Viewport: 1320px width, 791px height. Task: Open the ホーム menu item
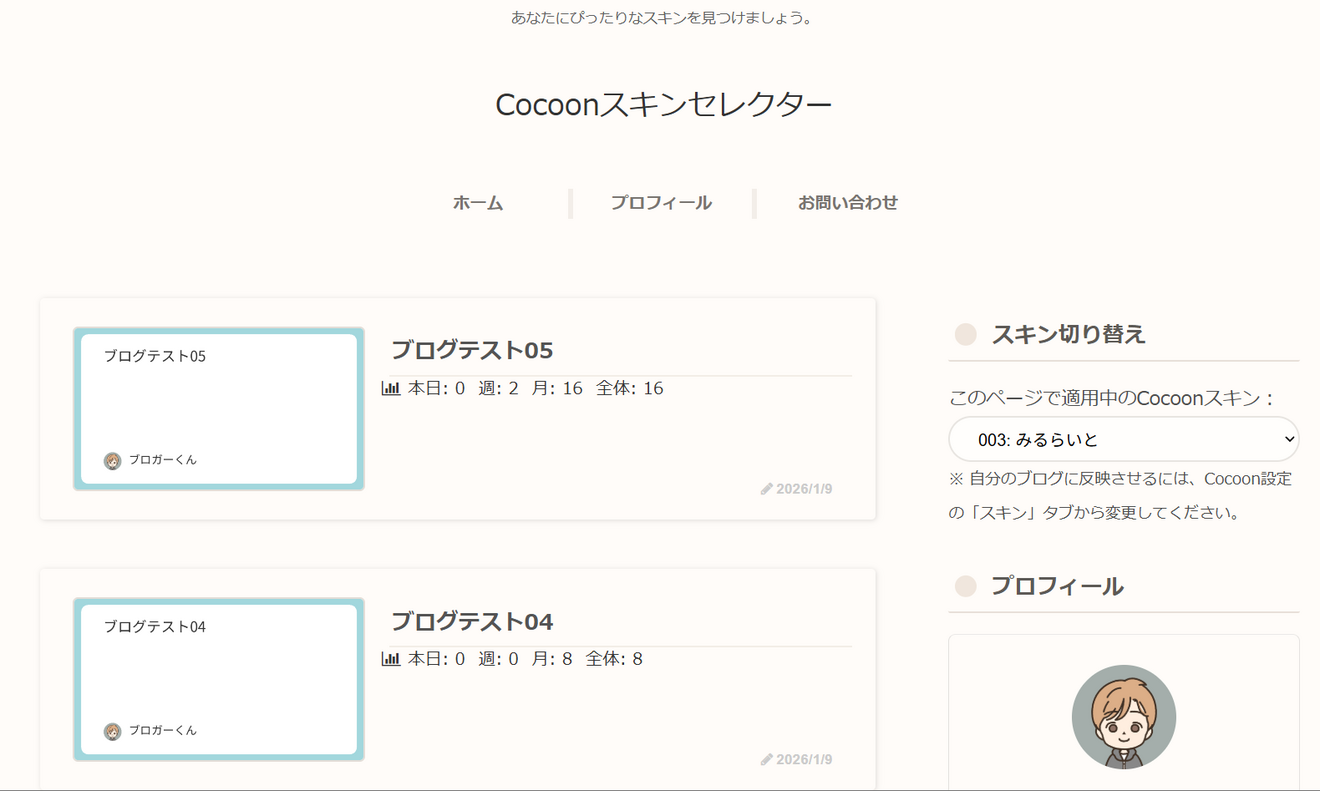(478, 203)
